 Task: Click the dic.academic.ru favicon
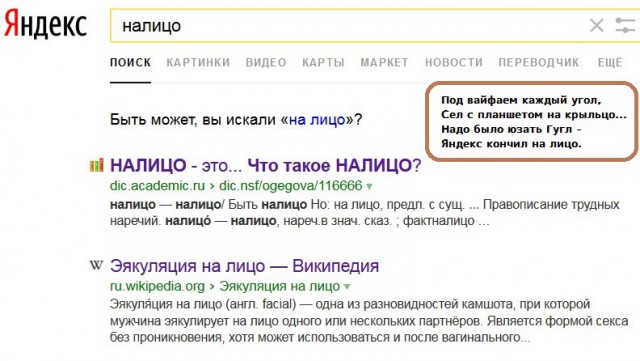96,165
